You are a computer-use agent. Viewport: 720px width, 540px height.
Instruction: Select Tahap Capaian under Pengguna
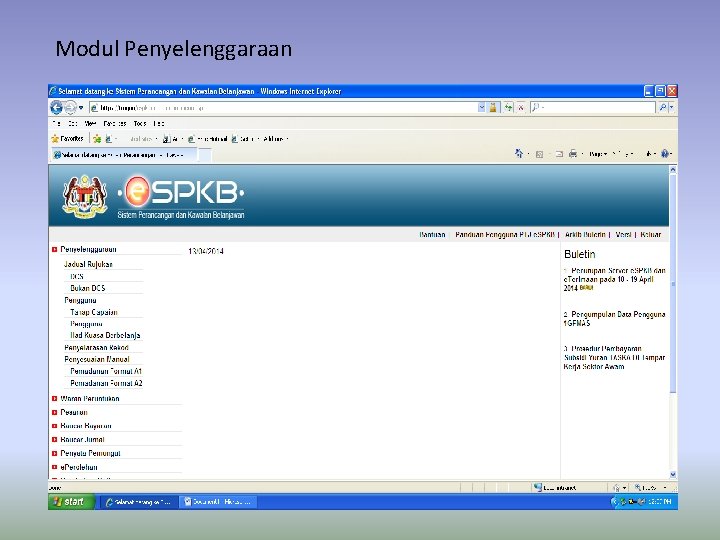[x=94, y=312]
